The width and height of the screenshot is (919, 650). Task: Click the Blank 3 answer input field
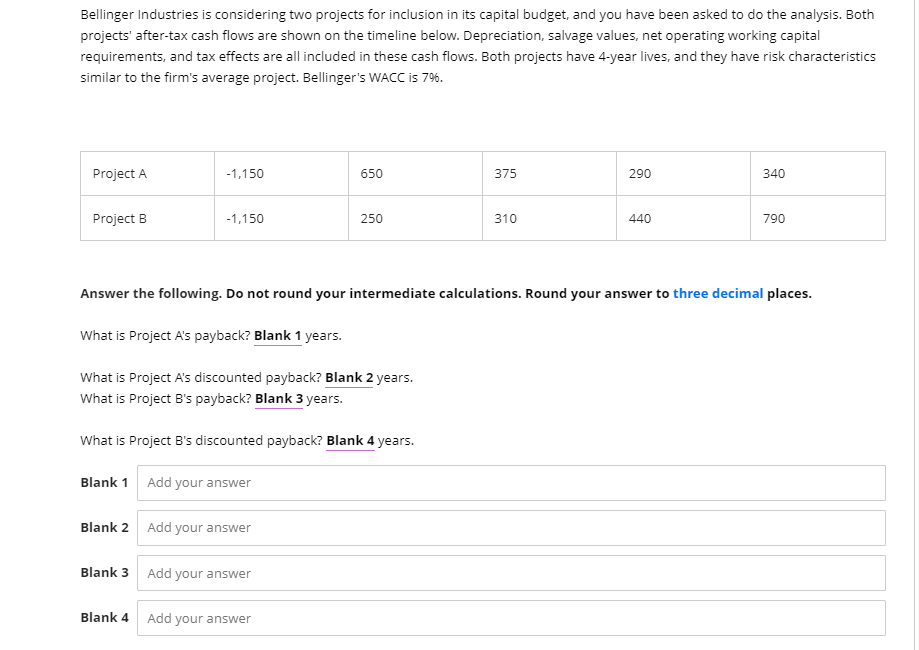click(511, 573)
